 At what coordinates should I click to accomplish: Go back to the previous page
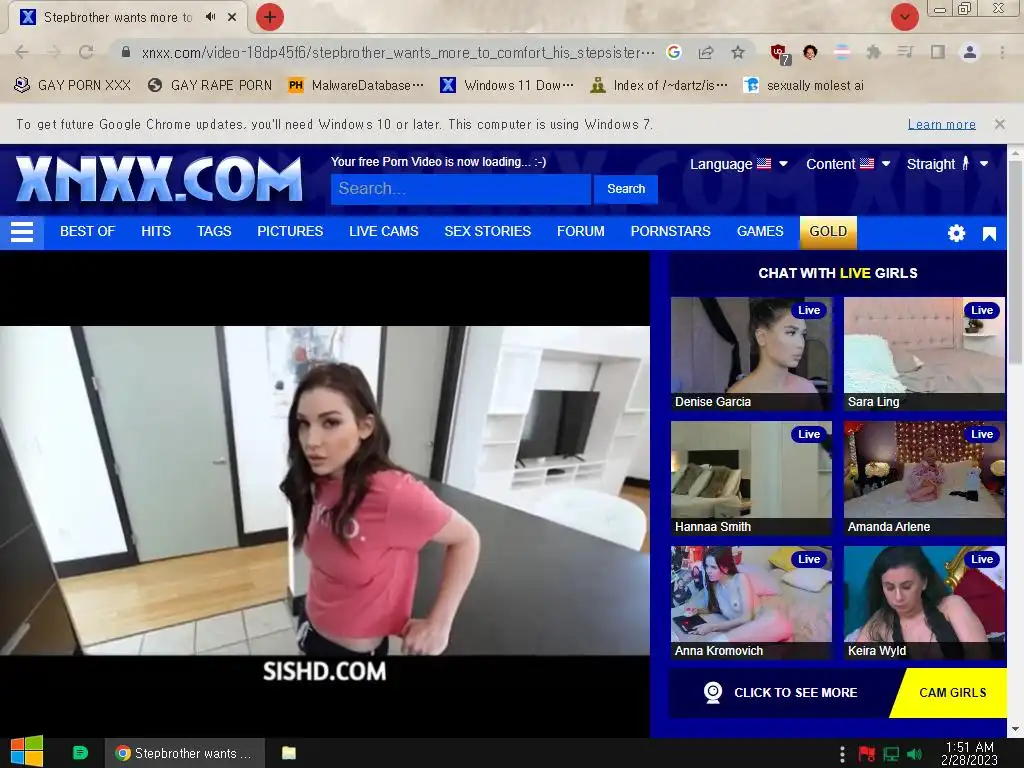[22, 52]
